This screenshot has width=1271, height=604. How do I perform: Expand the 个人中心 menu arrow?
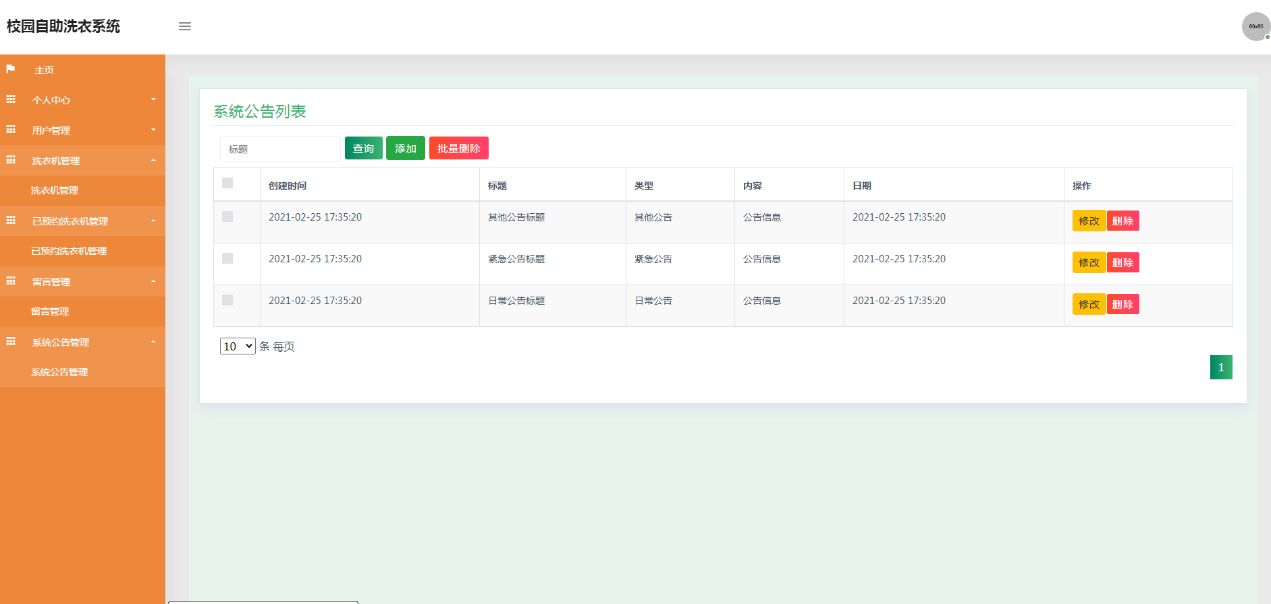pos(153,100)
